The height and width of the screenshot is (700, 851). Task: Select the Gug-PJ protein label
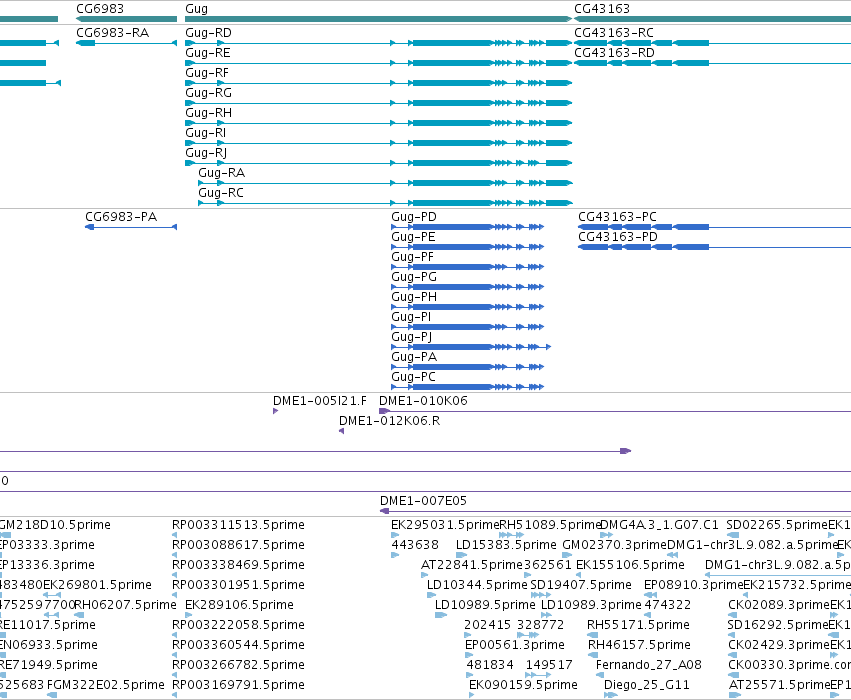pyautogui.click(x=412, y=337)
